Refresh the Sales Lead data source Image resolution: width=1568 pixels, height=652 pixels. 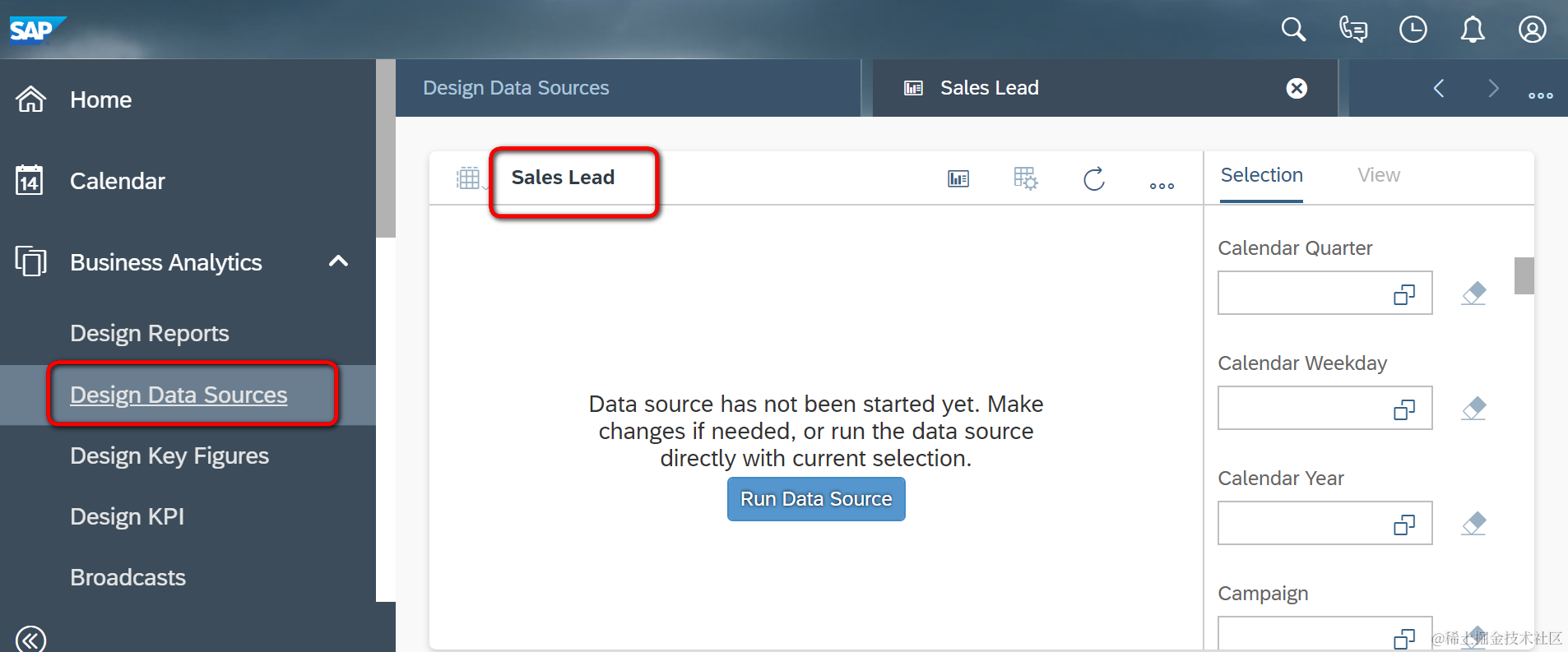point(1094,178)
